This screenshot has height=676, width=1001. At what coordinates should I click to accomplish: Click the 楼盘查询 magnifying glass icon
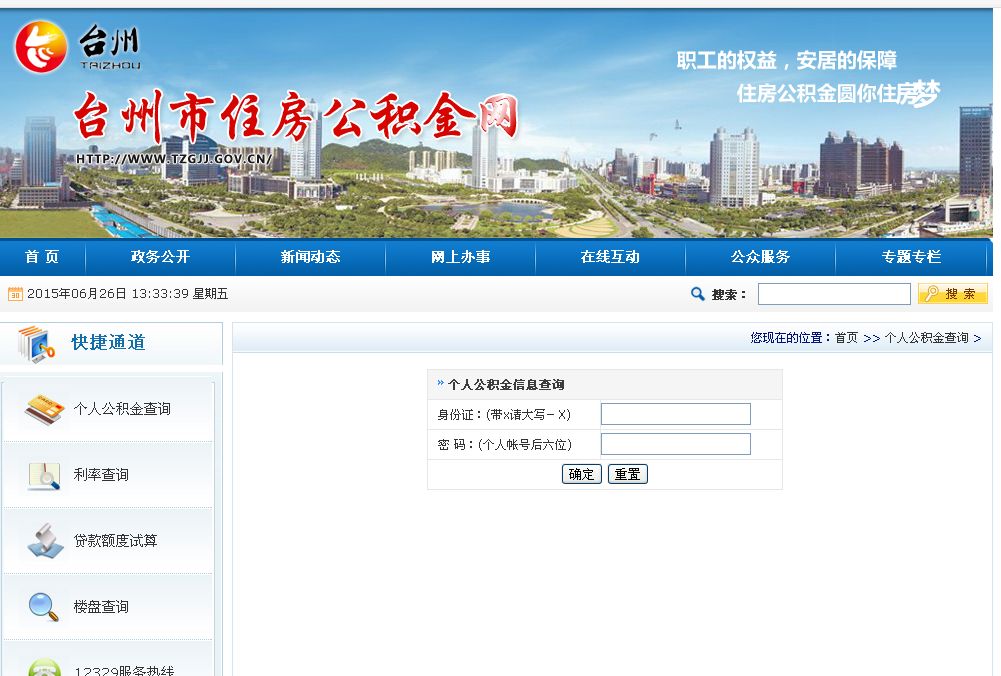[x=44, y=606]
